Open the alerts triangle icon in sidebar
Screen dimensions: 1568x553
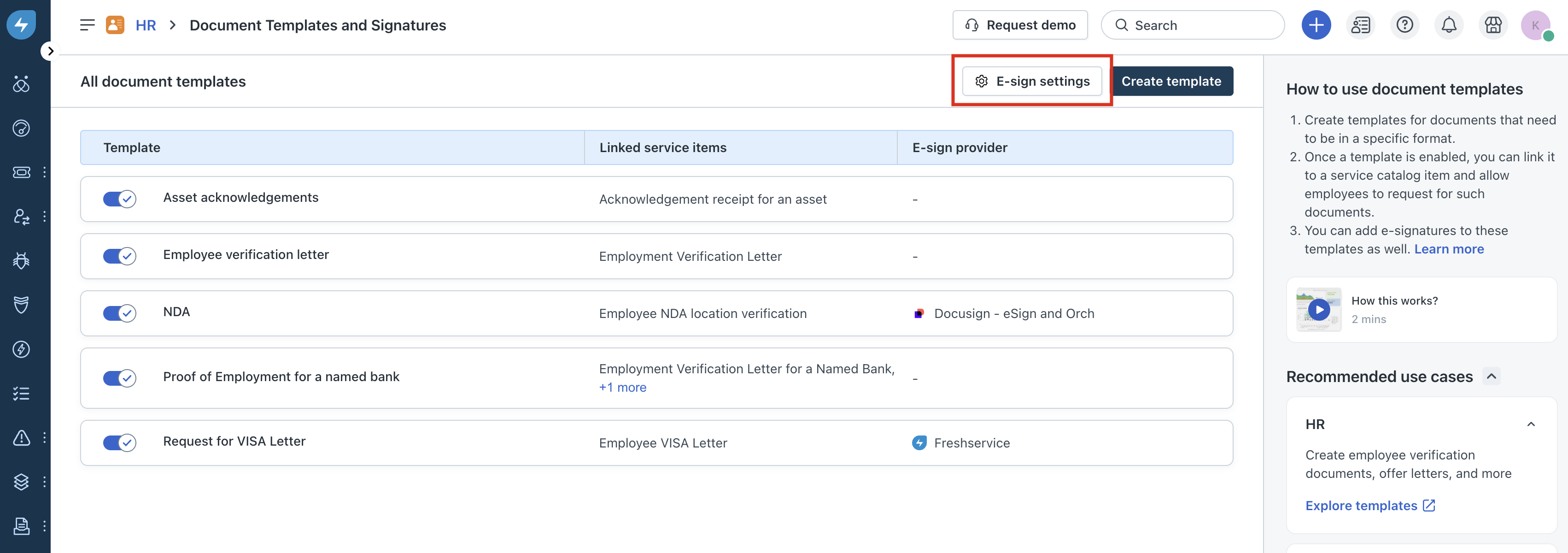(21, 437)
